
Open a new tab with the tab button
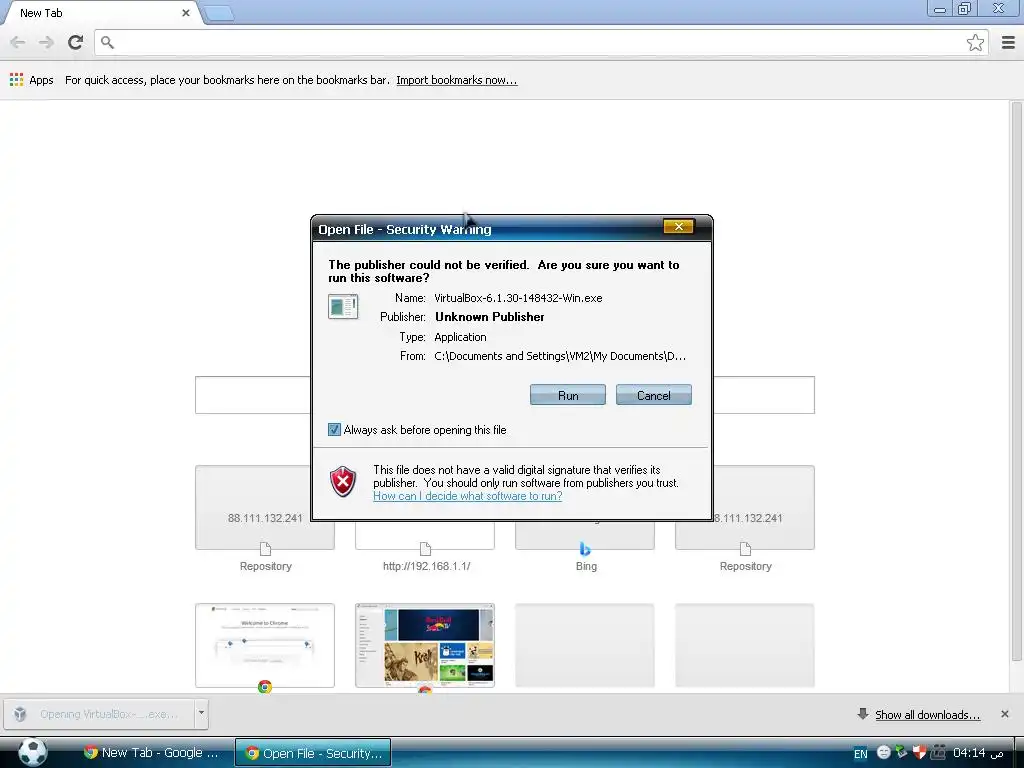click(x=219, y=14)
